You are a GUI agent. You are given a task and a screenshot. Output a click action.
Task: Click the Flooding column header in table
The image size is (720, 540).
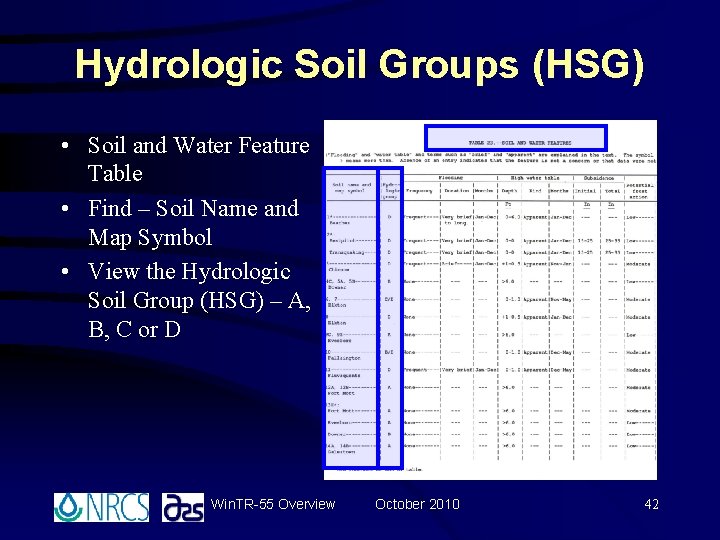(450, 178)
